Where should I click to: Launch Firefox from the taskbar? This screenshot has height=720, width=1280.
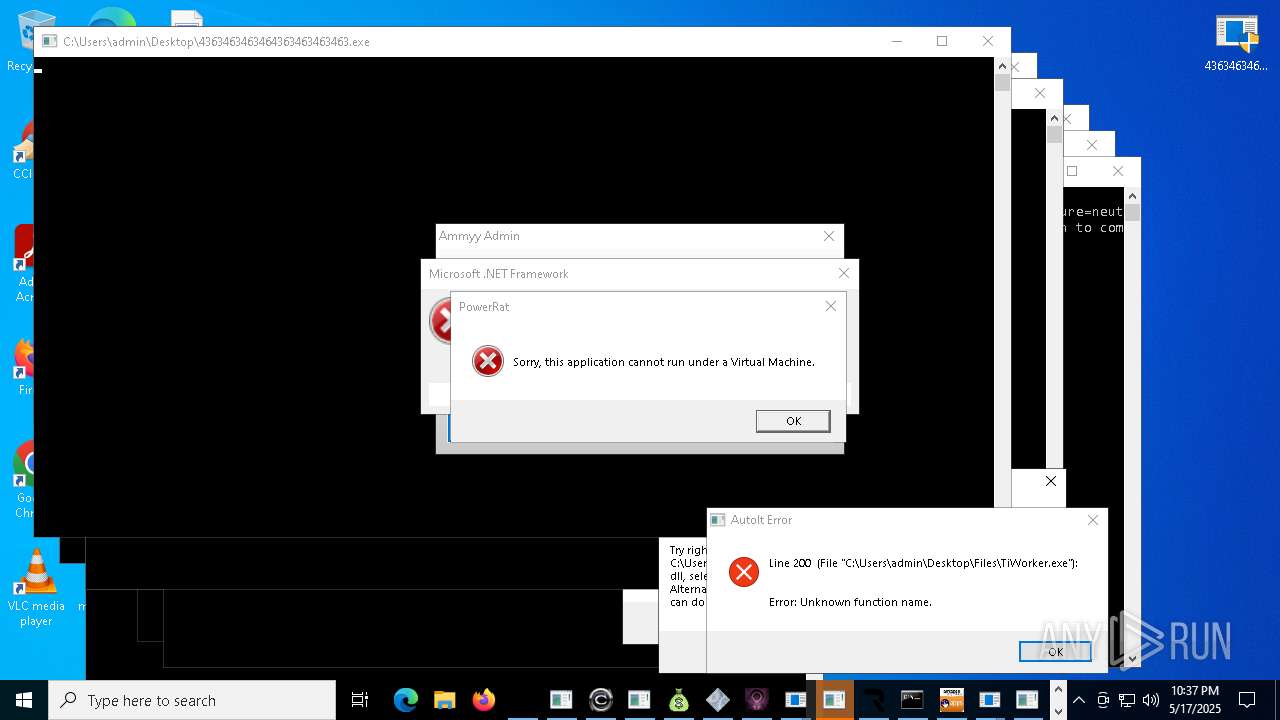pyautogui.click(x=484, y=700)
